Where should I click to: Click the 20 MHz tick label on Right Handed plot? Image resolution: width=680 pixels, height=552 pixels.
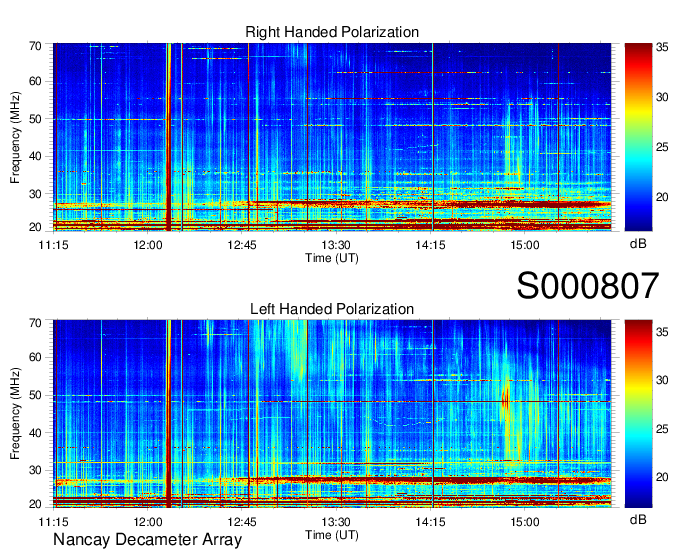click(35, 227)
